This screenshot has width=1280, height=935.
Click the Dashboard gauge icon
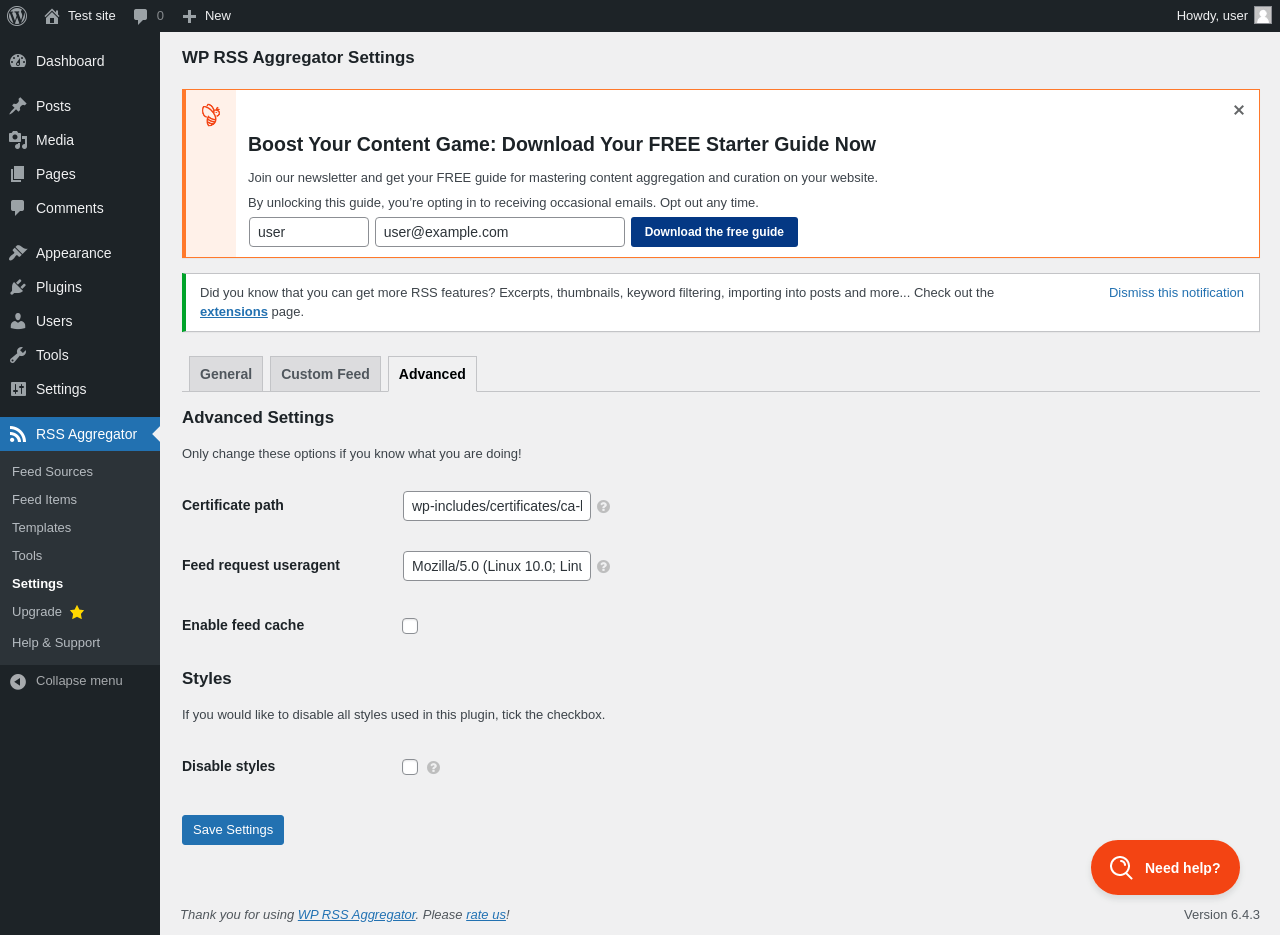[18, 61]
